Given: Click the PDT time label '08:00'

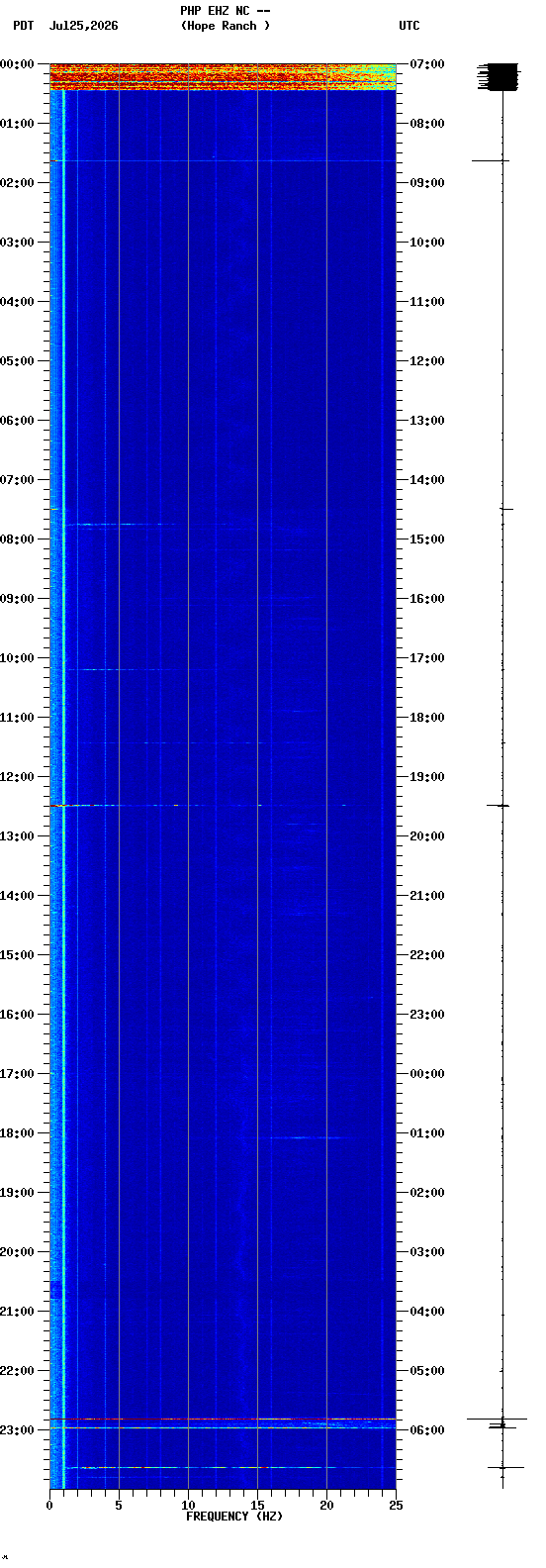Looking at the screenshot, I should (x=17, y=539).
